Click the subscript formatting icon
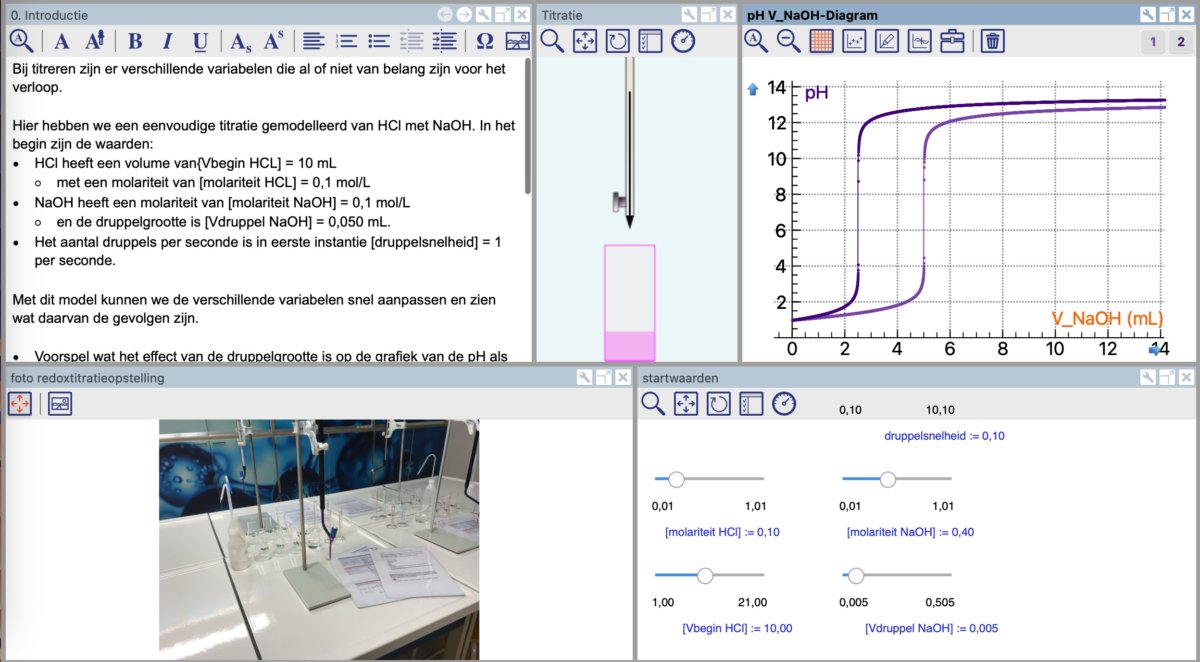 coord(240,41)
